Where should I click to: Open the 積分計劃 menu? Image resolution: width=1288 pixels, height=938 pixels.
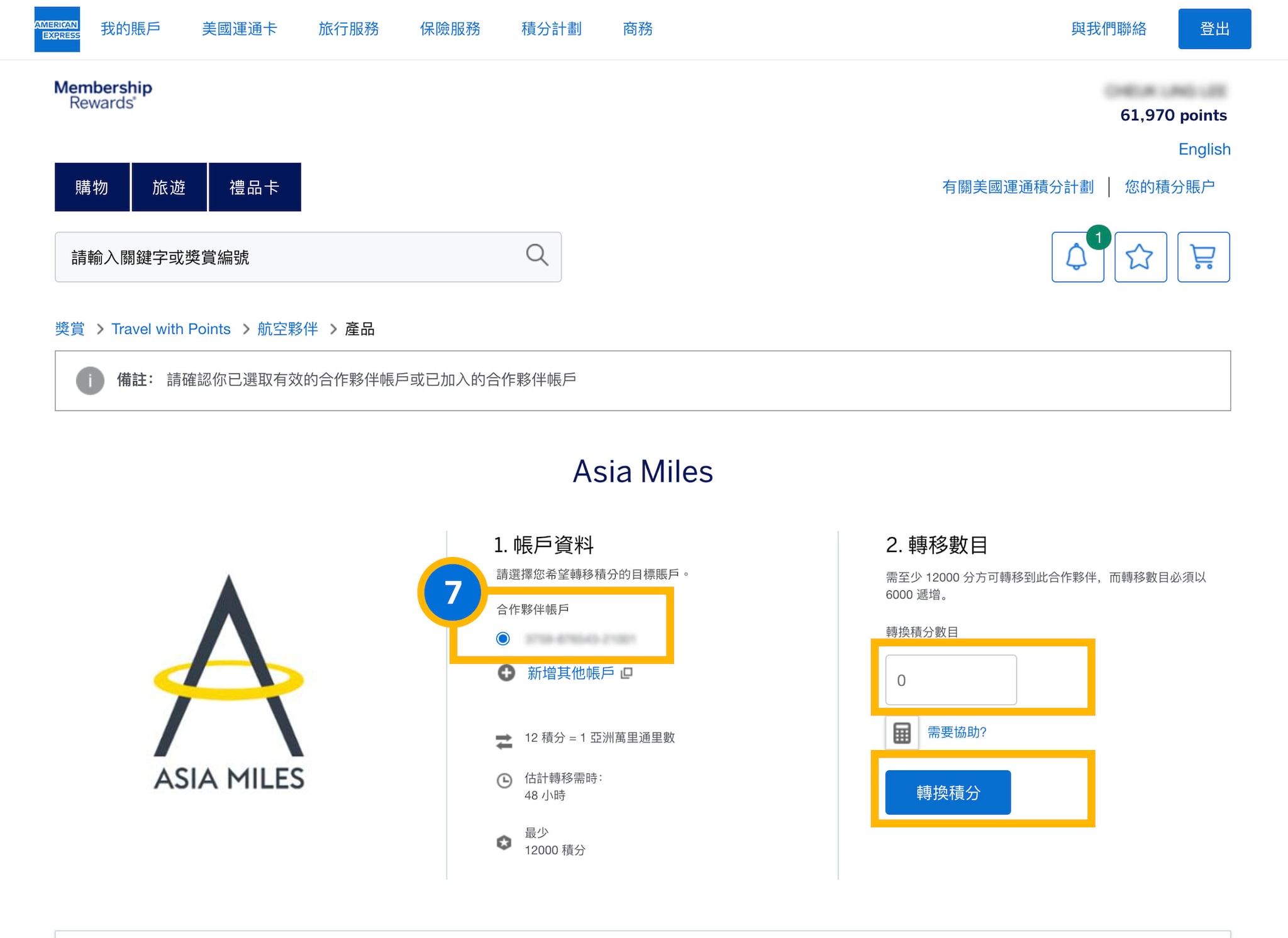point(551,29)
